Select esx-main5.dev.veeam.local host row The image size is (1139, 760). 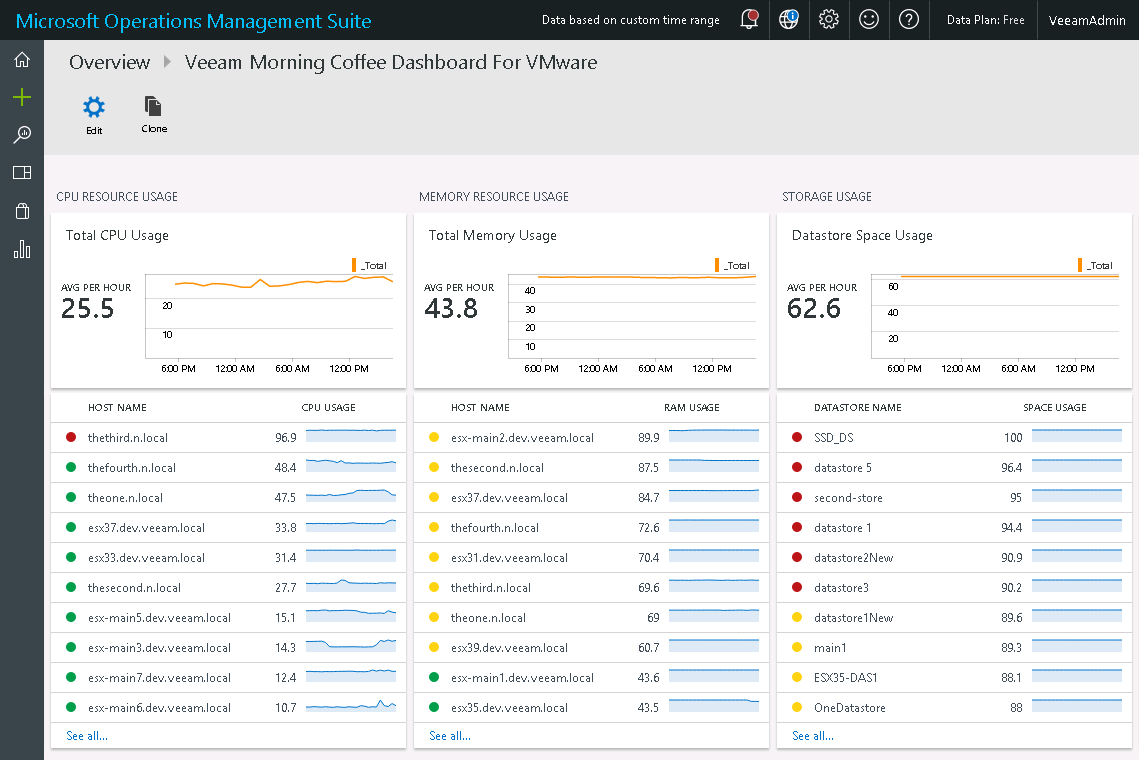tap(228, 618)
